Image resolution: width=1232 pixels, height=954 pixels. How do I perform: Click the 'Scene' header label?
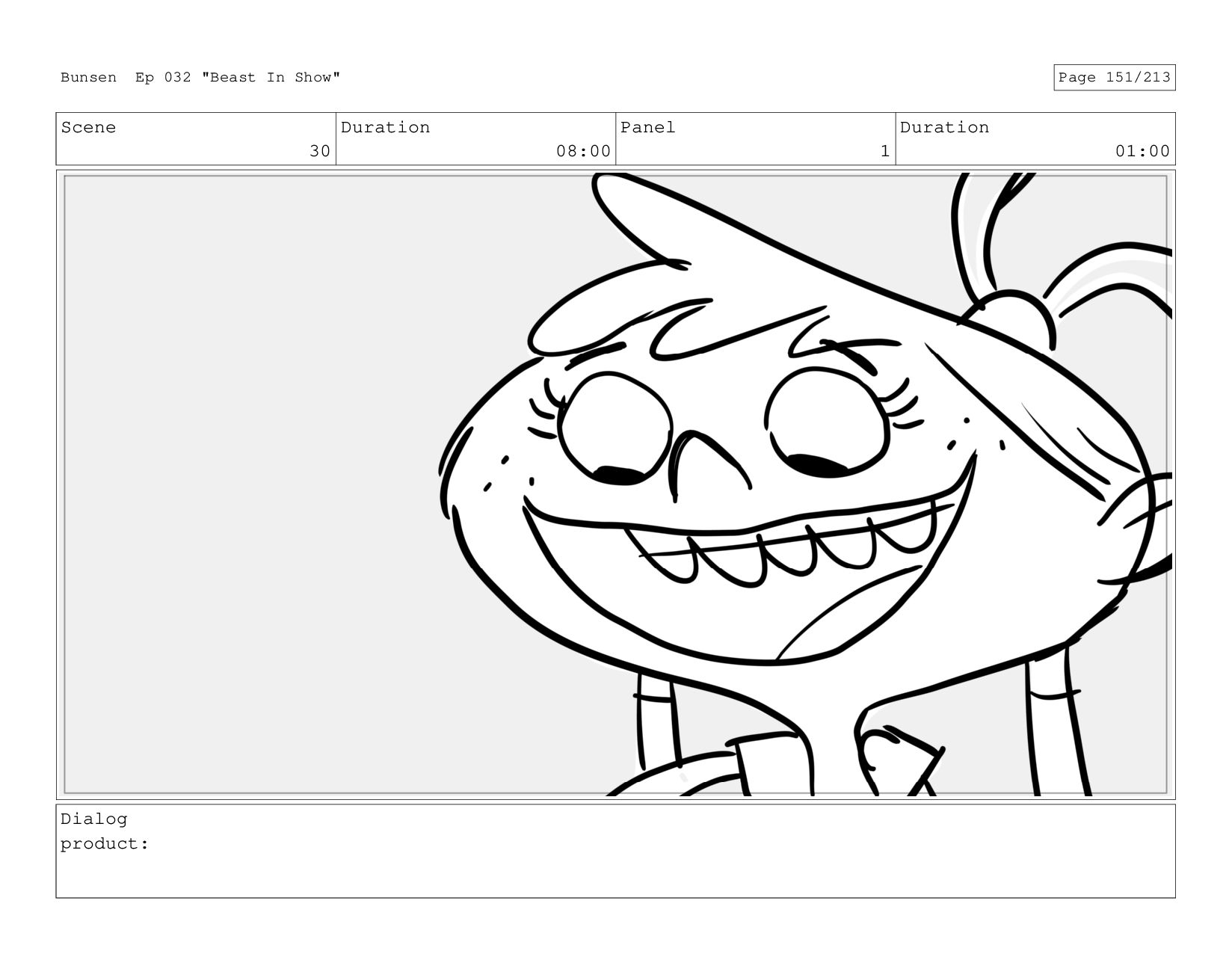(x=88, y=127)
